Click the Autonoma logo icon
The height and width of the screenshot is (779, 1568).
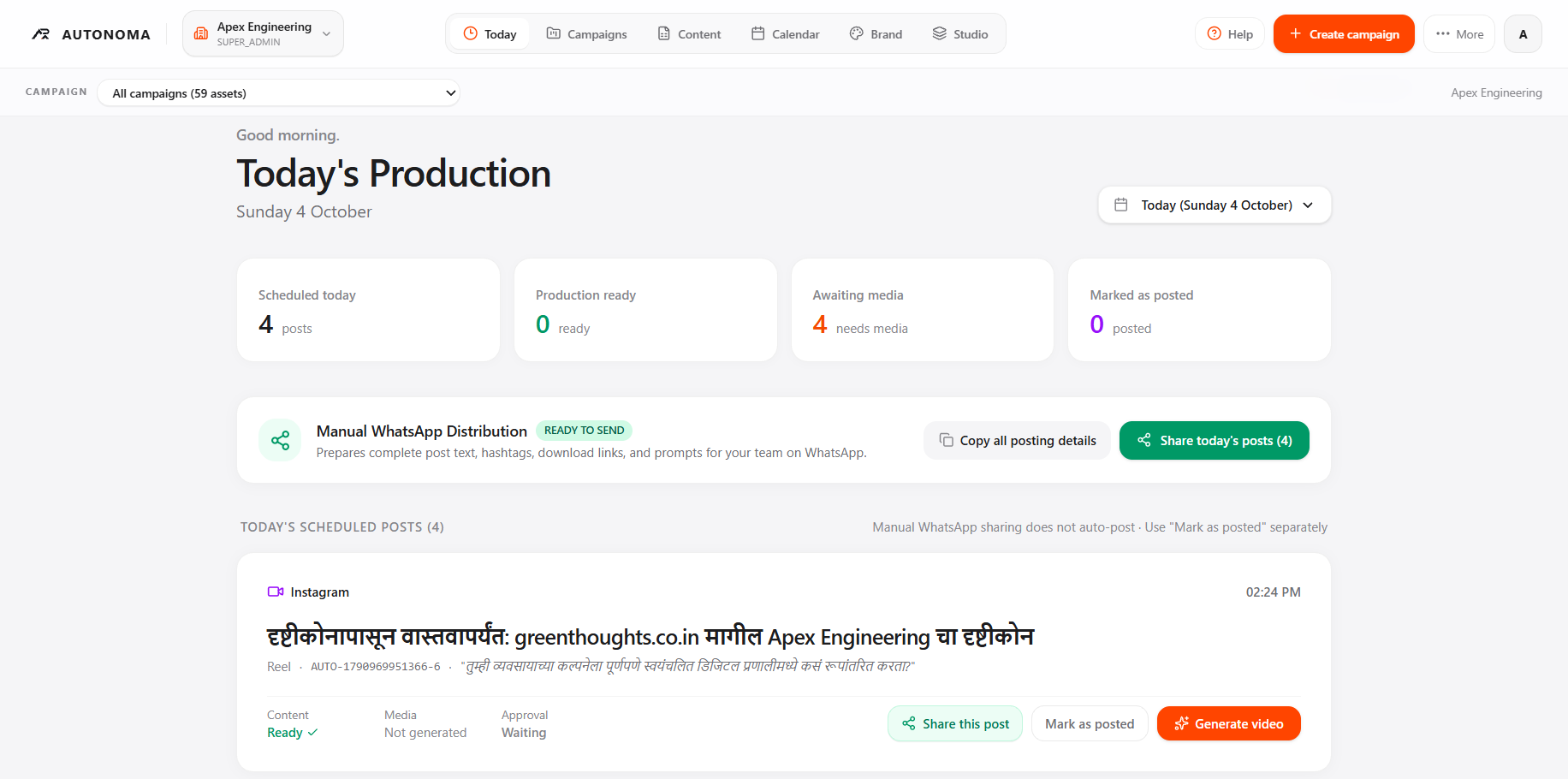click(40, 34)
